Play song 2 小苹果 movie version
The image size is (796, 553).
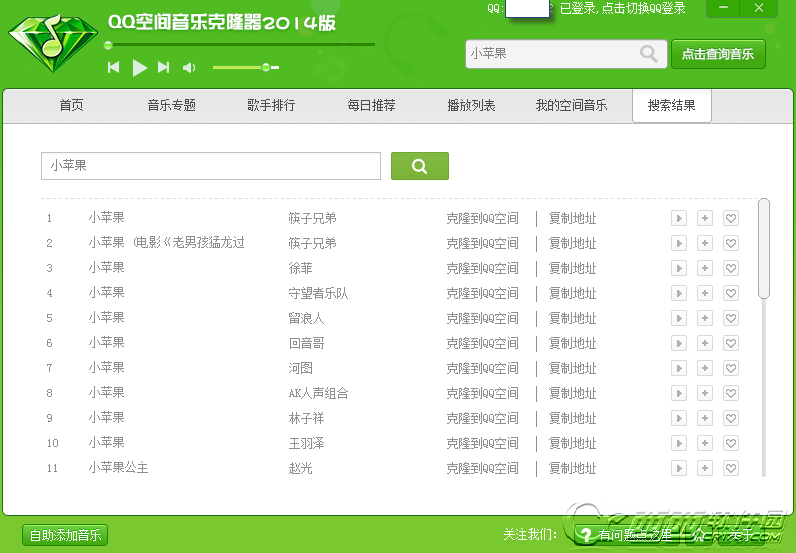(679, 243)
